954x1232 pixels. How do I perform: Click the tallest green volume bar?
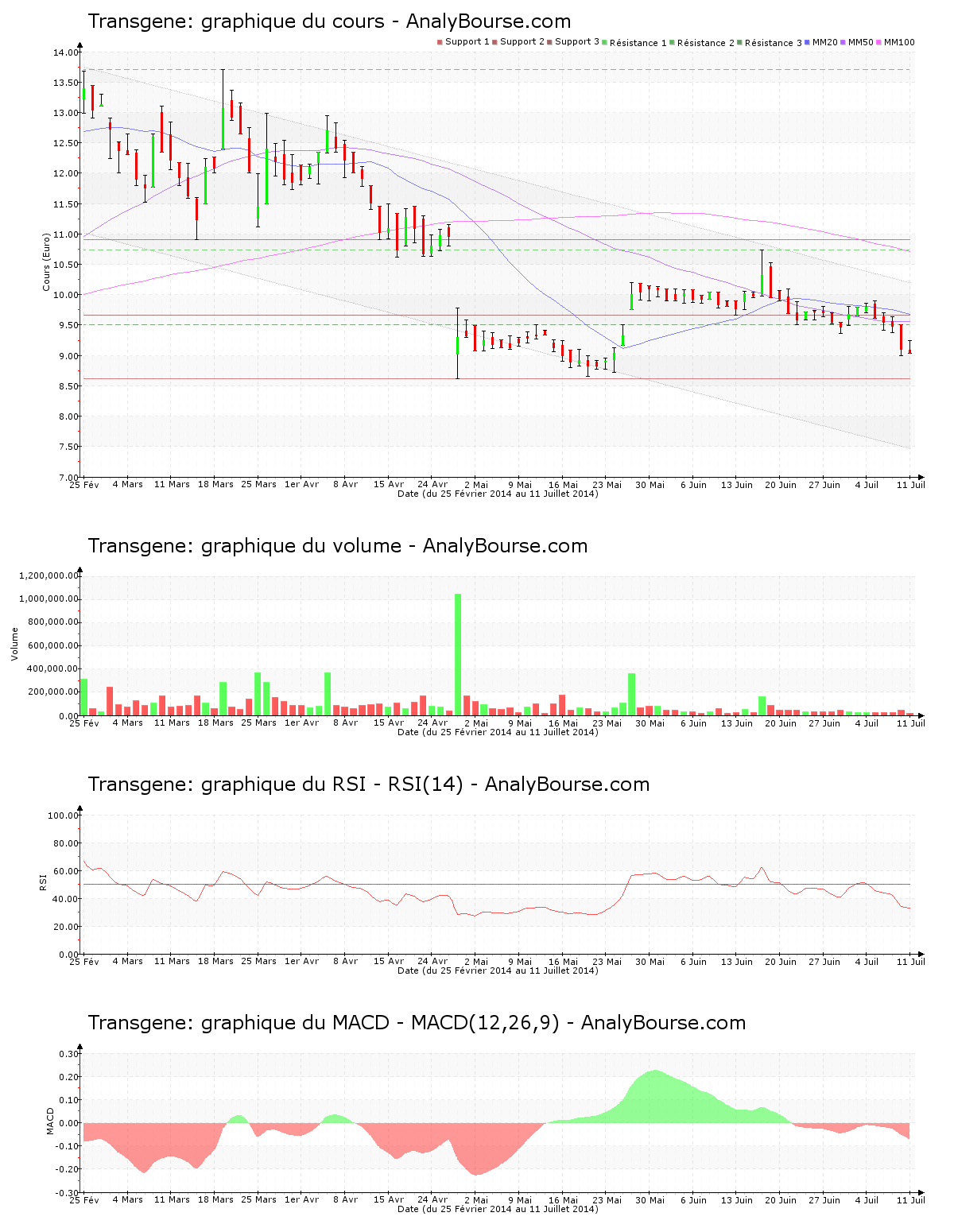[458, 654]
